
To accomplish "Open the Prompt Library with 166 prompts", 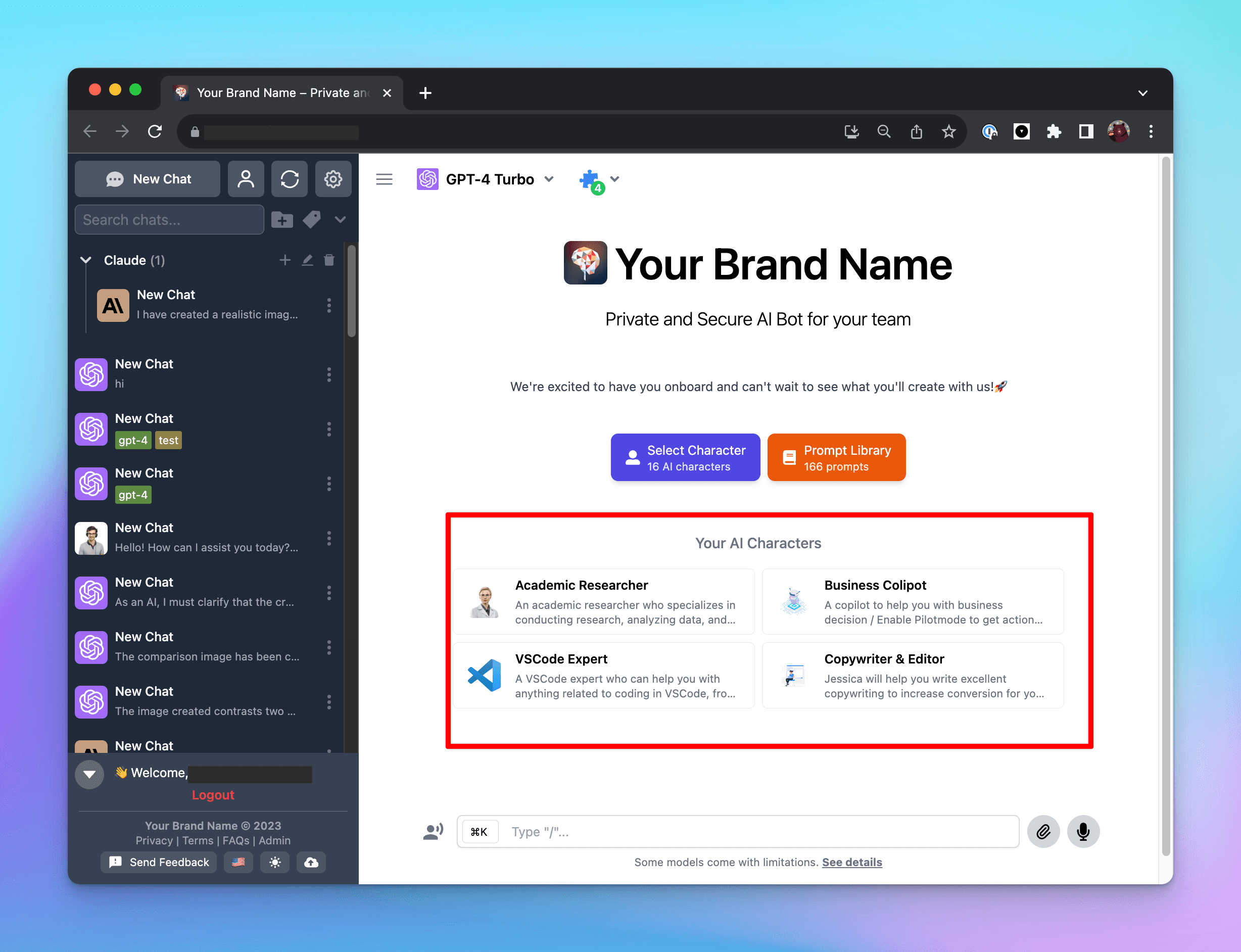I will (x=836, y=457).
